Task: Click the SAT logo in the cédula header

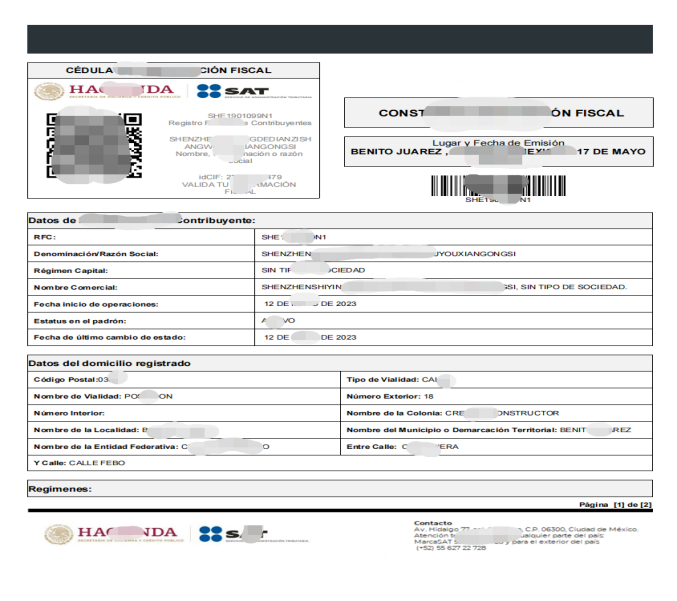Action: click(x=254, y=91)
